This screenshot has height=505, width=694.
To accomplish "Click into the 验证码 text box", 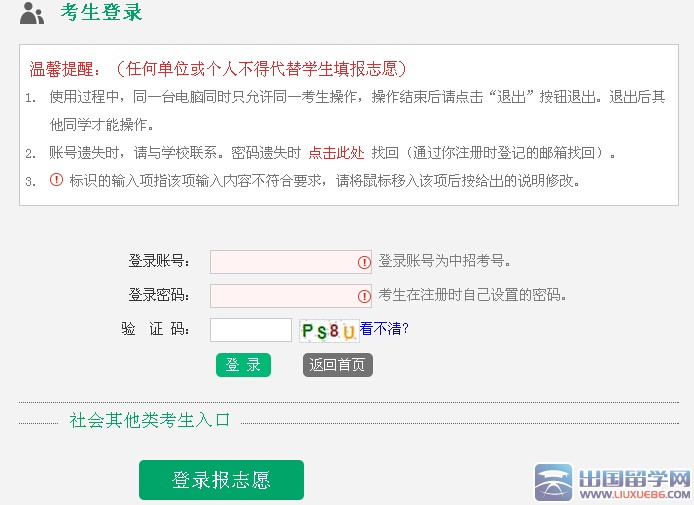I will click(250, 330).
